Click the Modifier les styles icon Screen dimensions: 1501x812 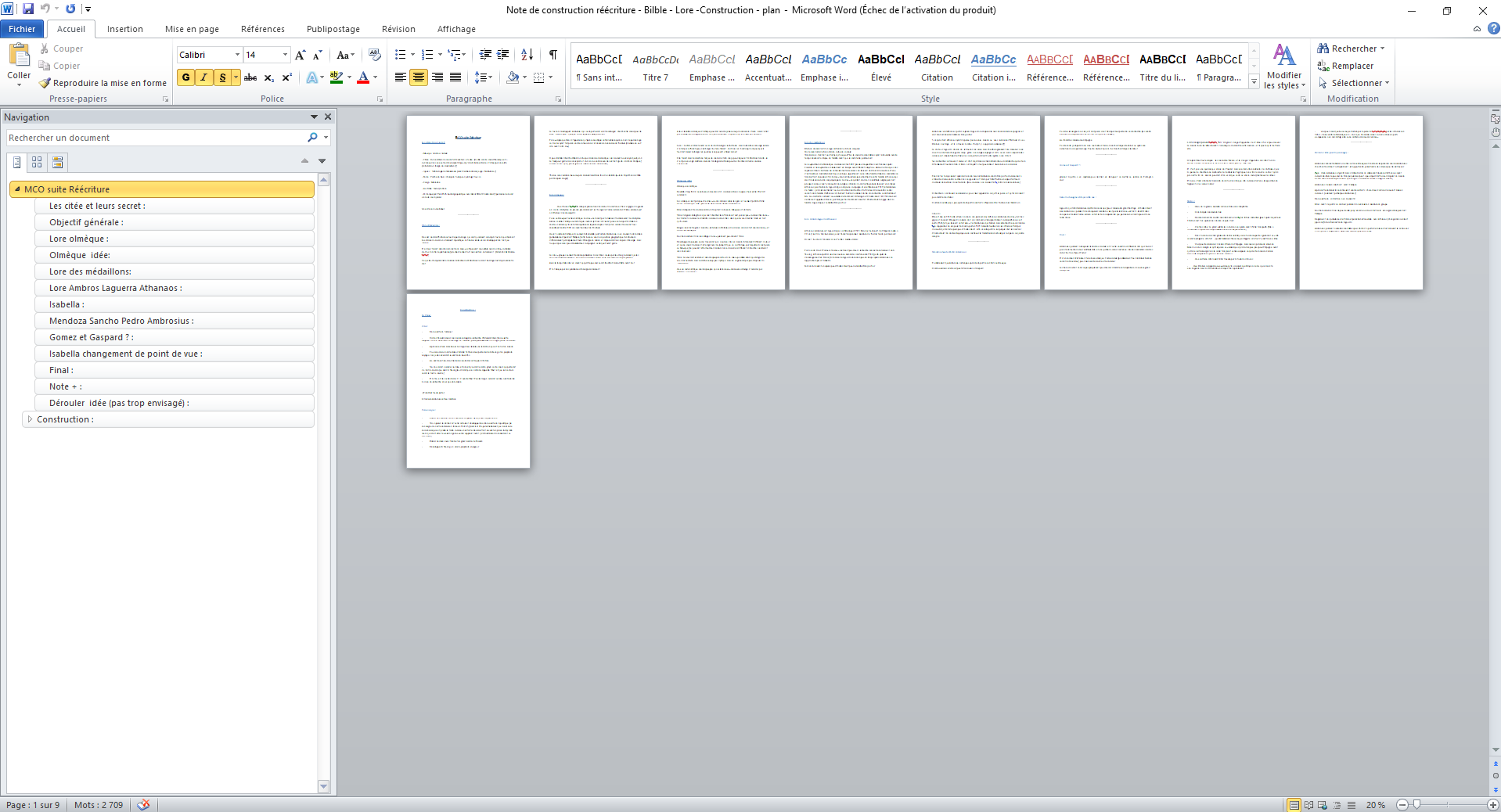[1283, 66]
